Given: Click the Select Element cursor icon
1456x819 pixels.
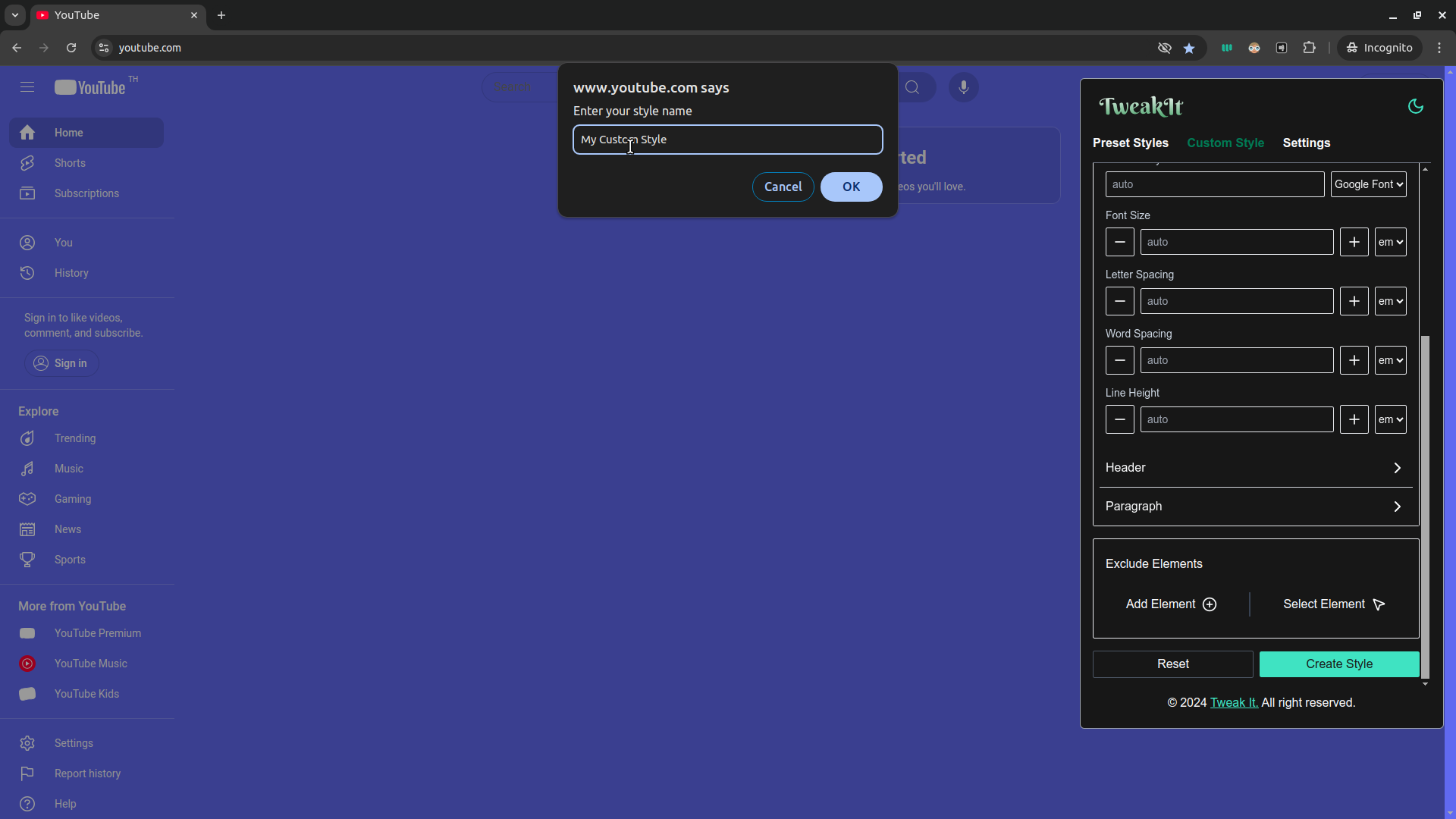Looking at the screenshot, I should coord(1379,604).
